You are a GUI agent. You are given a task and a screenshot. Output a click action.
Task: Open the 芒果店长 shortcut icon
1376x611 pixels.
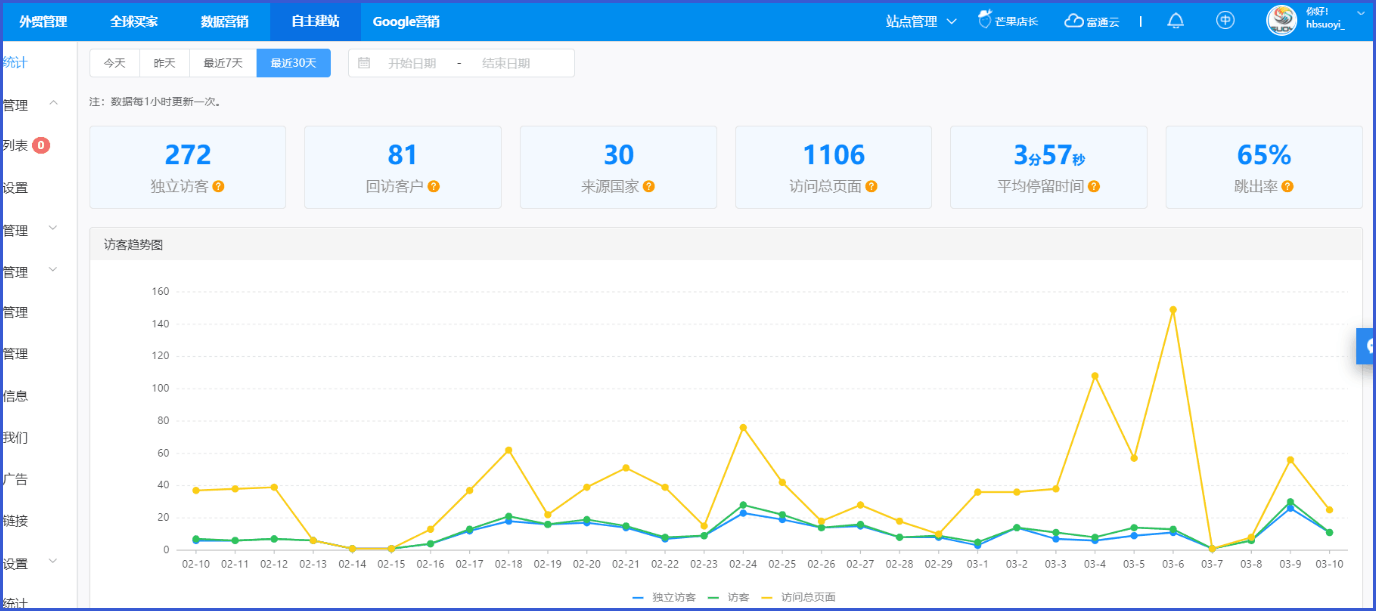tap(985, 21)
